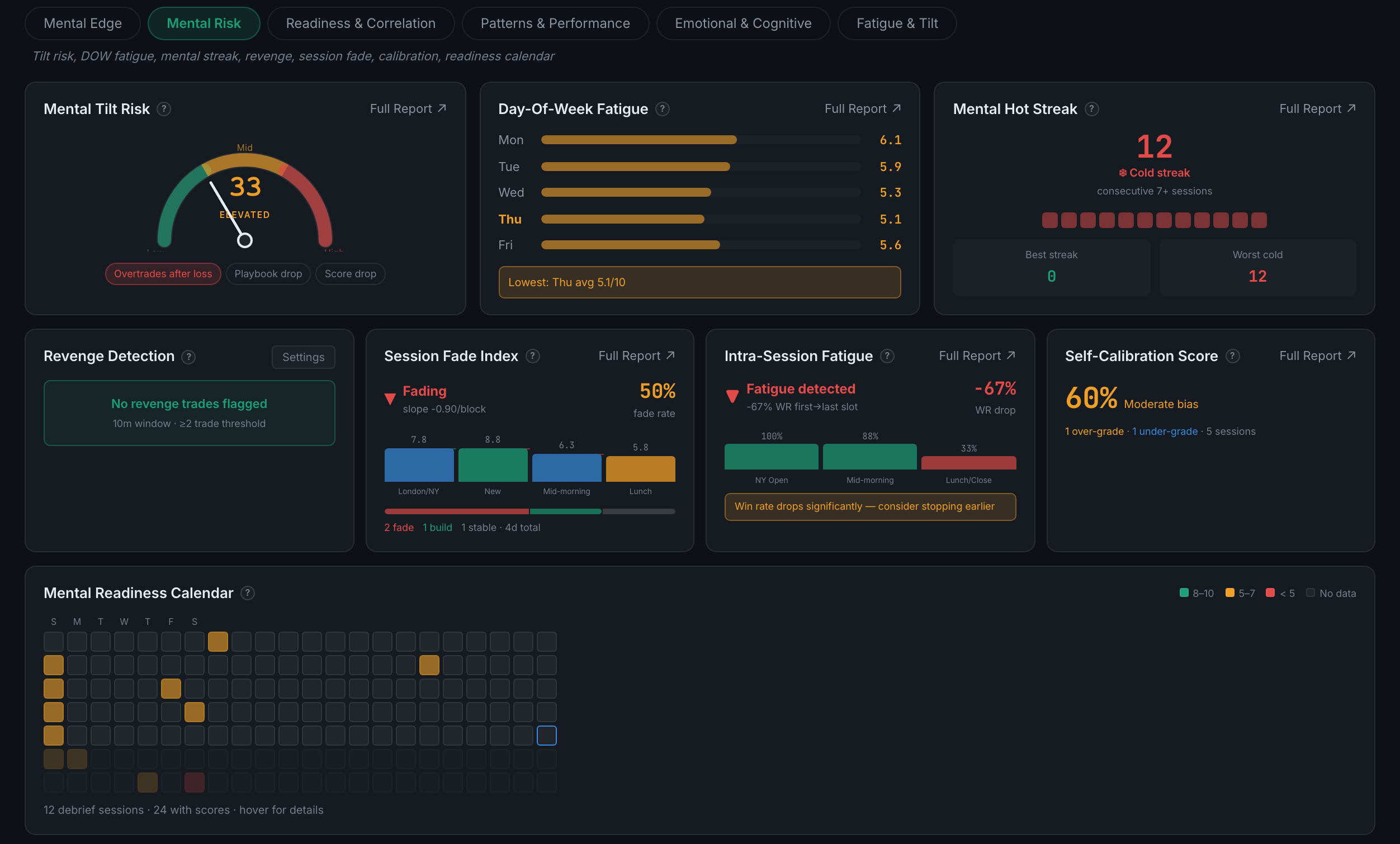
Task: Show help for Revenge Detection
Action: [x=188, y=357]
